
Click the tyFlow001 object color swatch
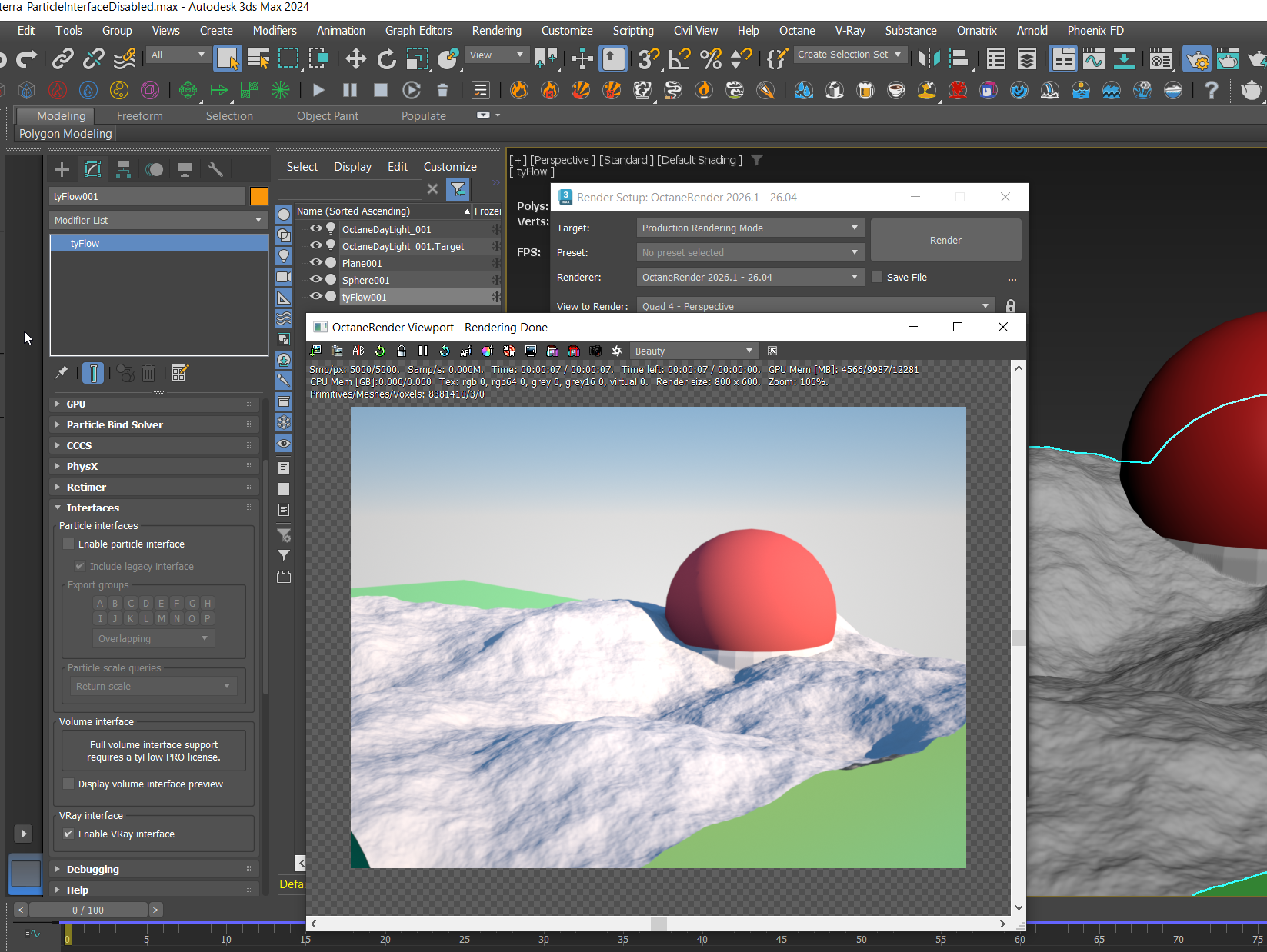[259, 196]
